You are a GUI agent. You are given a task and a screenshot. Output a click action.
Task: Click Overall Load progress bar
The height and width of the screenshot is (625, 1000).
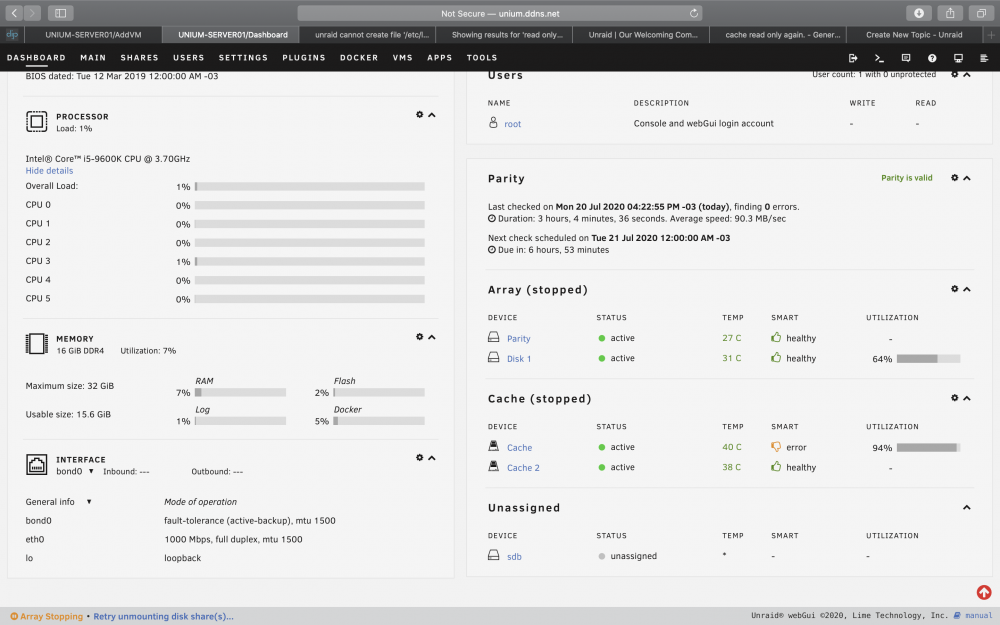(310, 187)
